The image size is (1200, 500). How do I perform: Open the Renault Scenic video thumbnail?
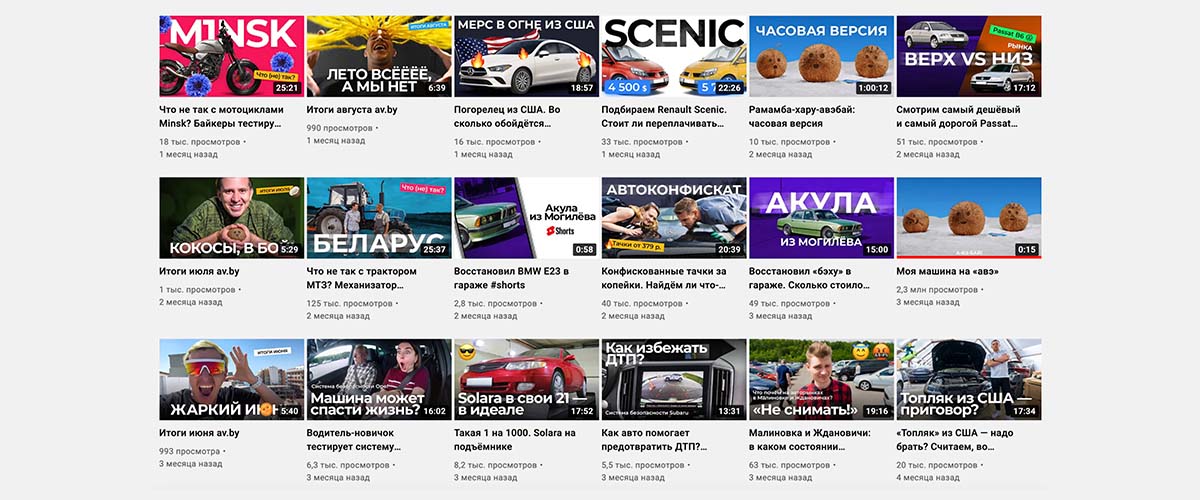[674, 56]
